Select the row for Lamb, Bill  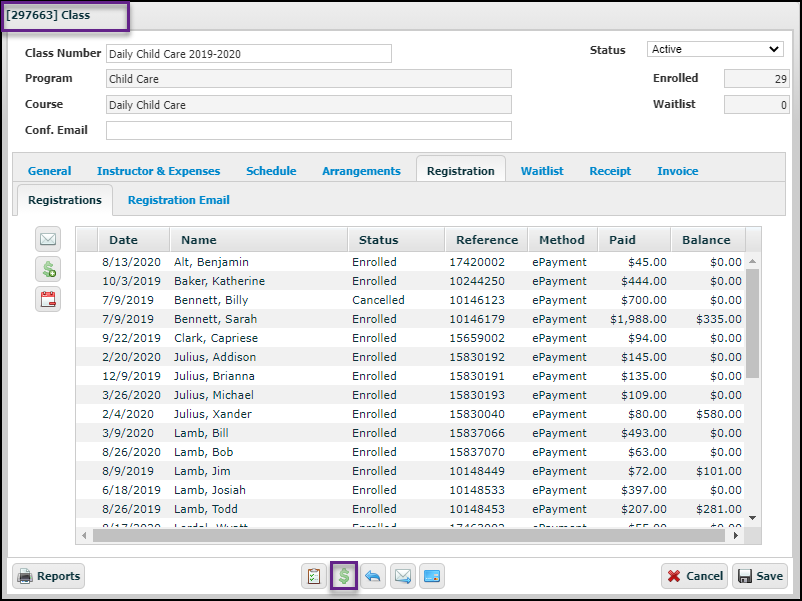coord(410,433)
